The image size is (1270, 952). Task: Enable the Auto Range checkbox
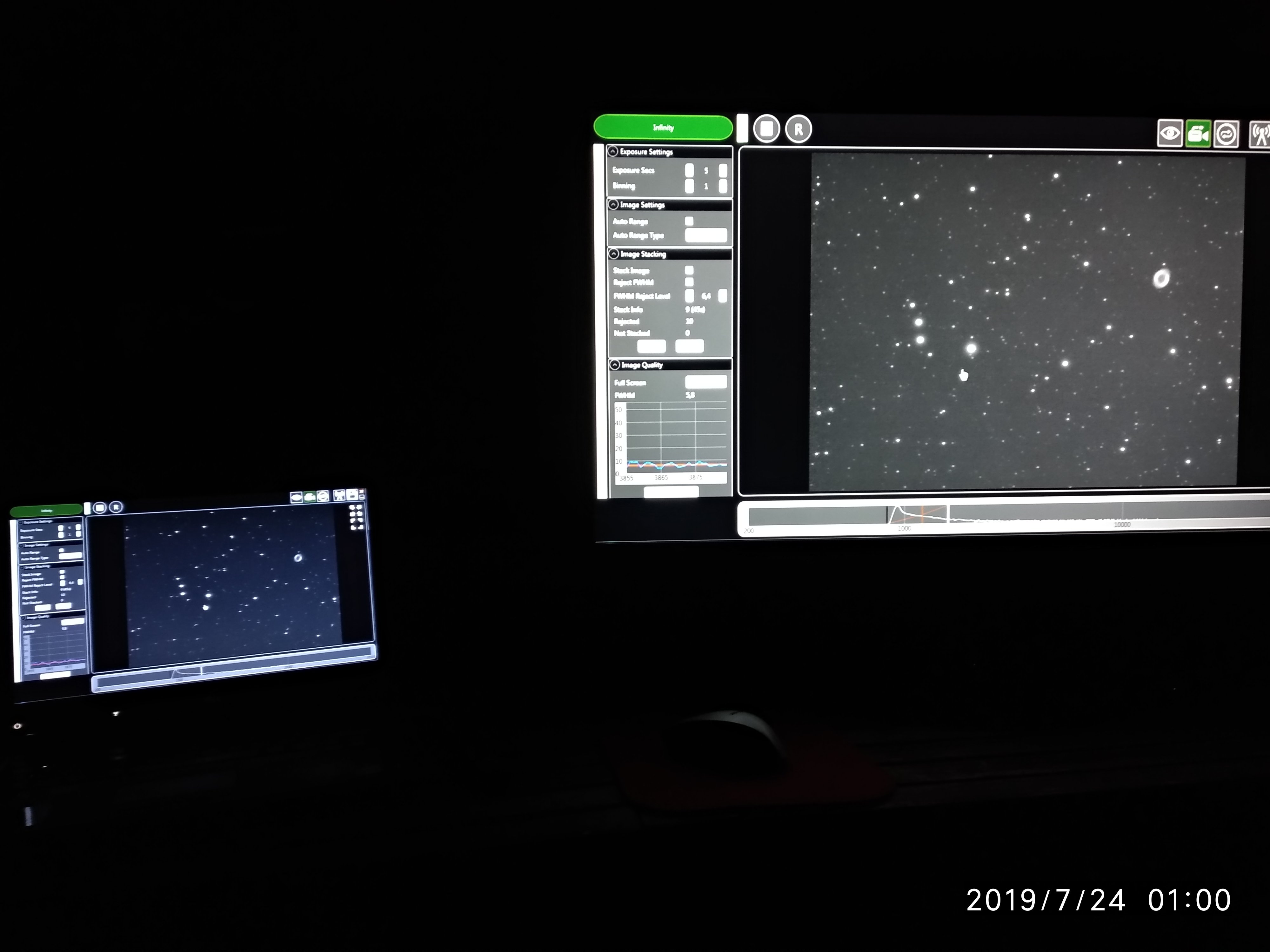click(x=689, y=221)
